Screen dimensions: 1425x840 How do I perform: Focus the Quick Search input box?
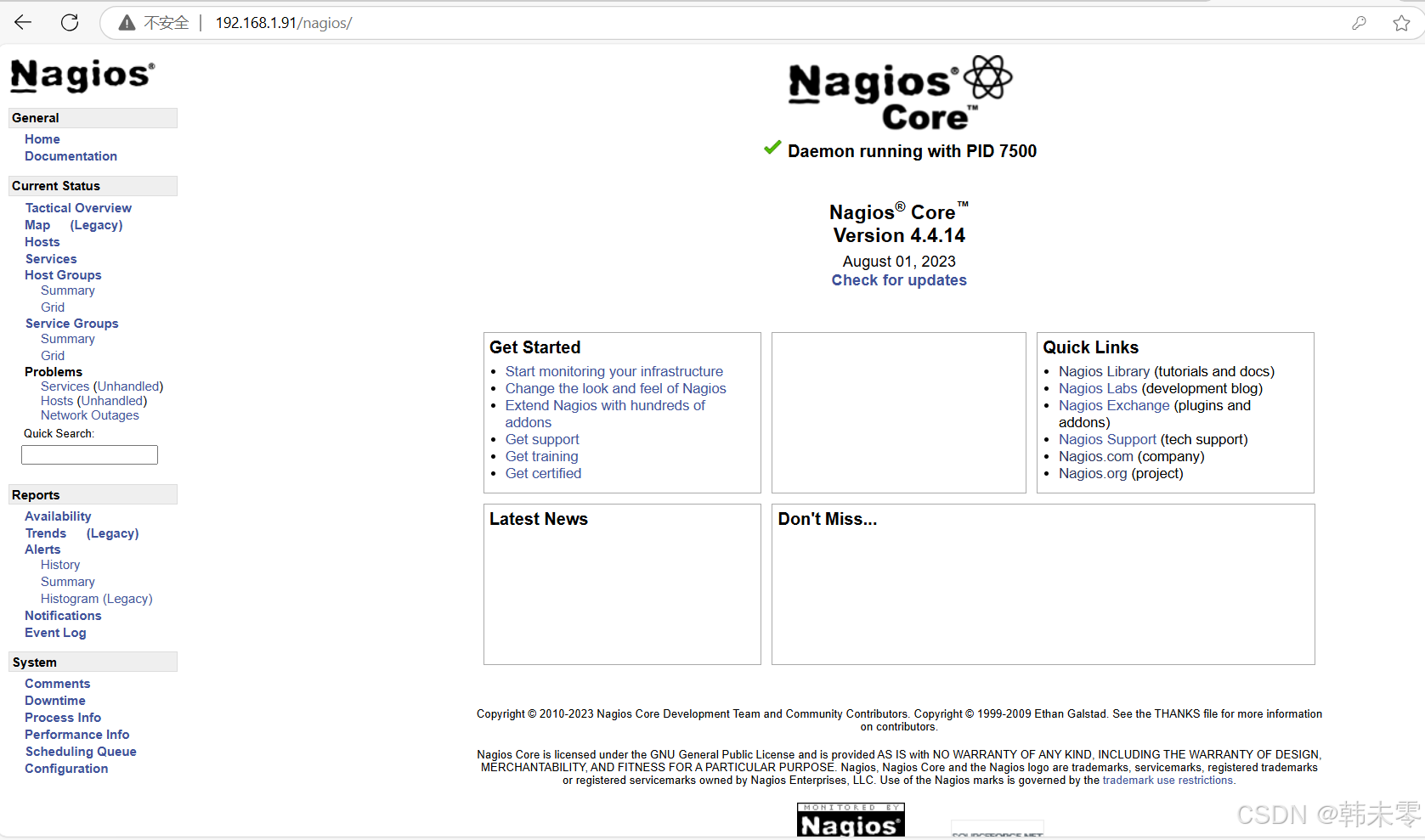point(89,455)
